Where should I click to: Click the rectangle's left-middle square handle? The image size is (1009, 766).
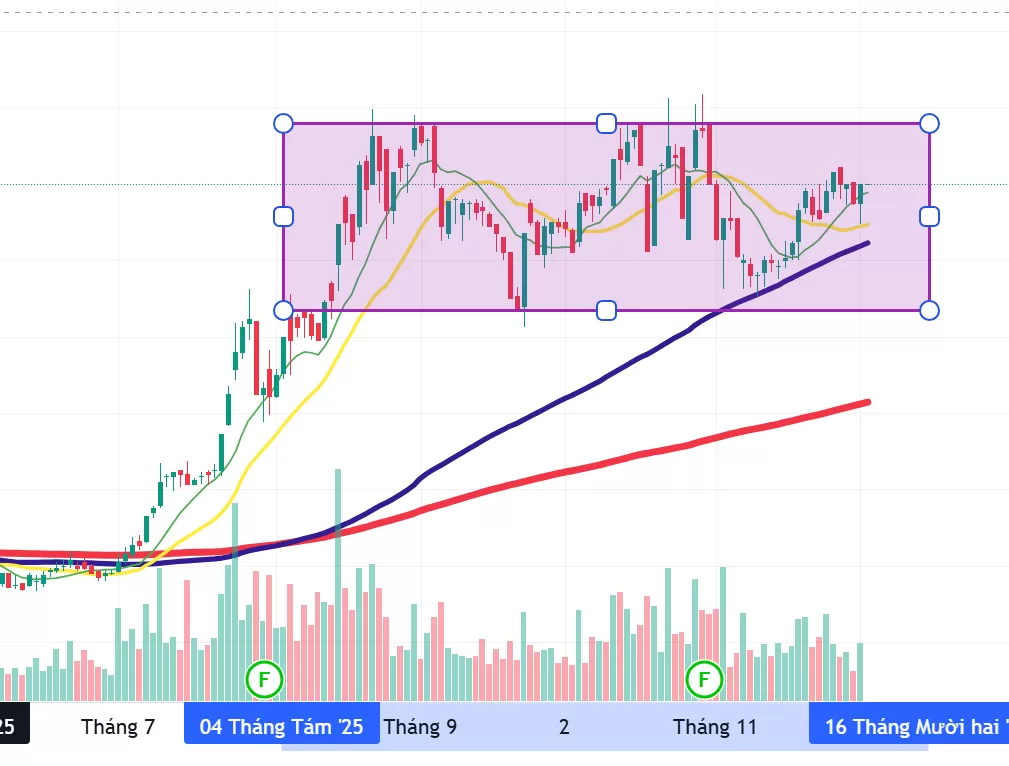click(x=283, y=216)
